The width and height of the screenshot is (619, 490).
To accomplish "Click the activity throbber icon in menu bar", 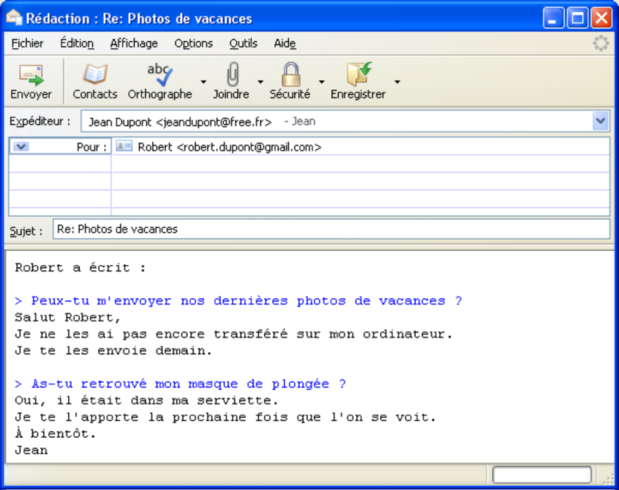I will (x=600, y=43).
